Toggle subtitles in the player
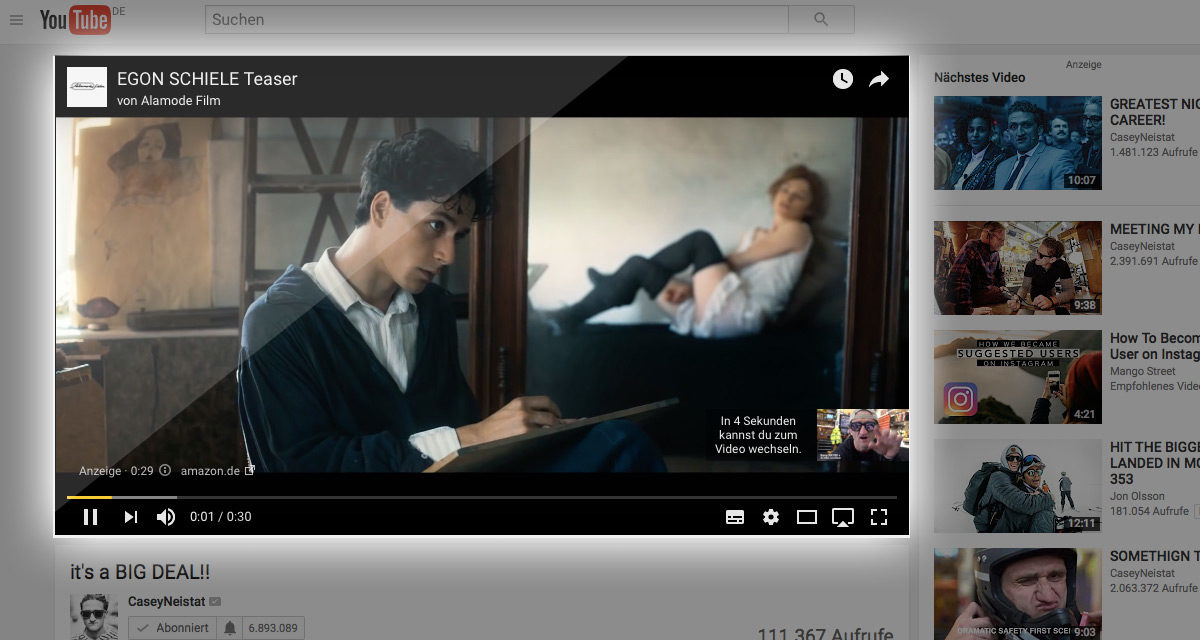 735,517
